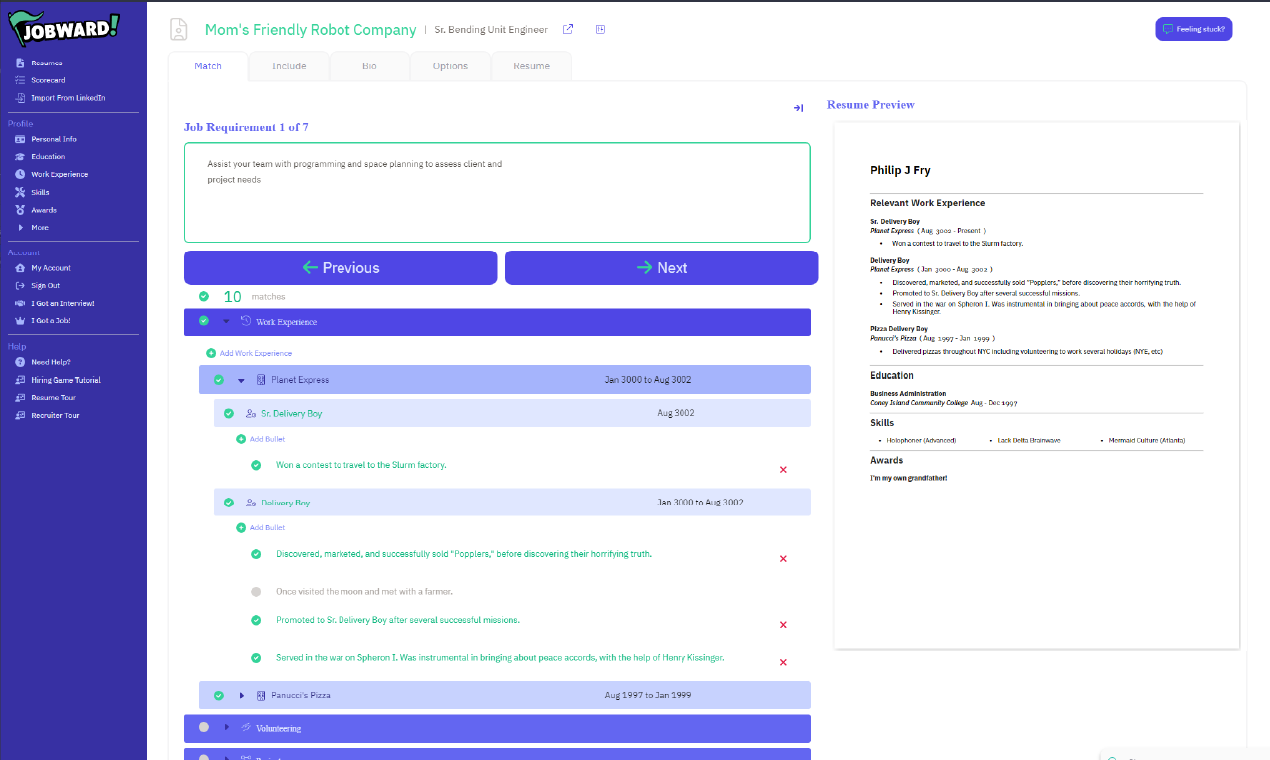1270x760 pixels.
Task: Open the Awards profile section
Action: [44, 210]
